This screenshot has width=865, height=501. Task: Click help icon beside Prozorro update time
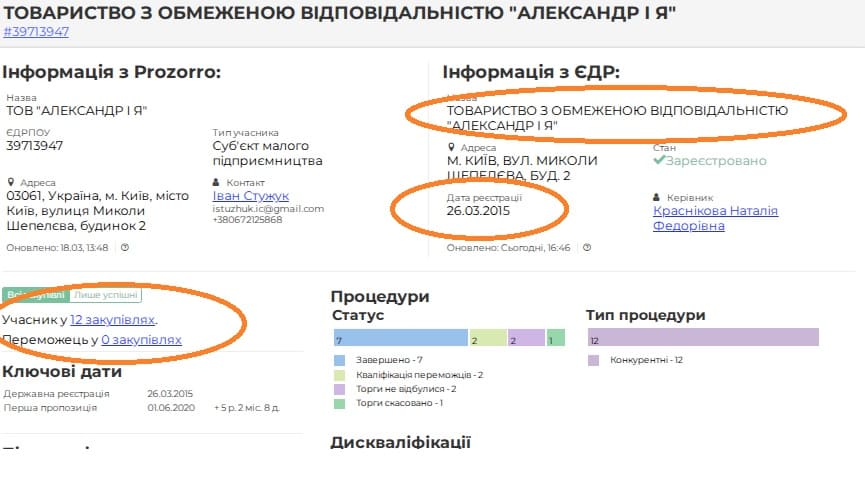(125, 247)
